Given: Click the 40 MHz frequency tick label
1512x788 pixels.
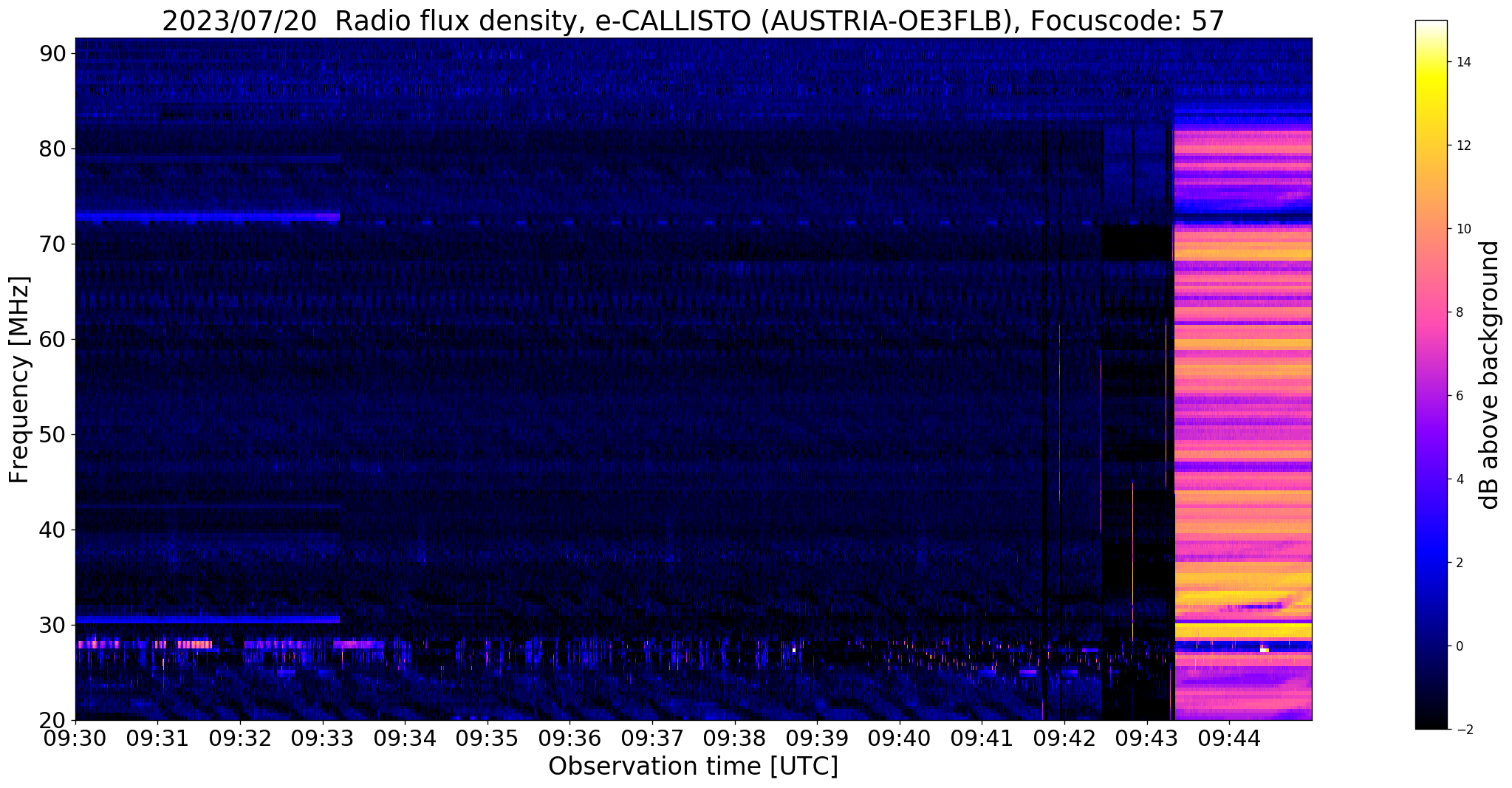Looking at the screenshot, I should 53,530.
